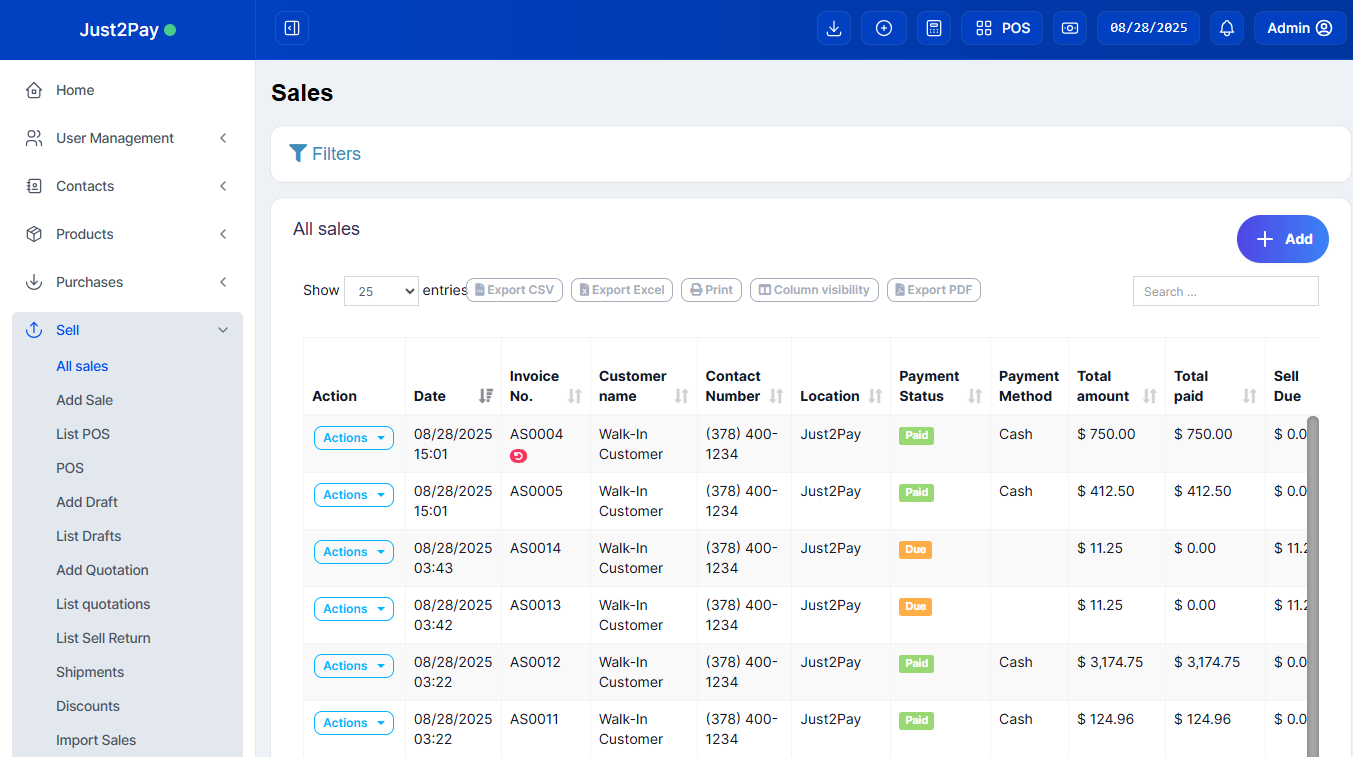Image resolution: width=1353 pixels, height=757 pixels.
Task: Click the Products icon in the sidebar
Action: tap(34, 234)
